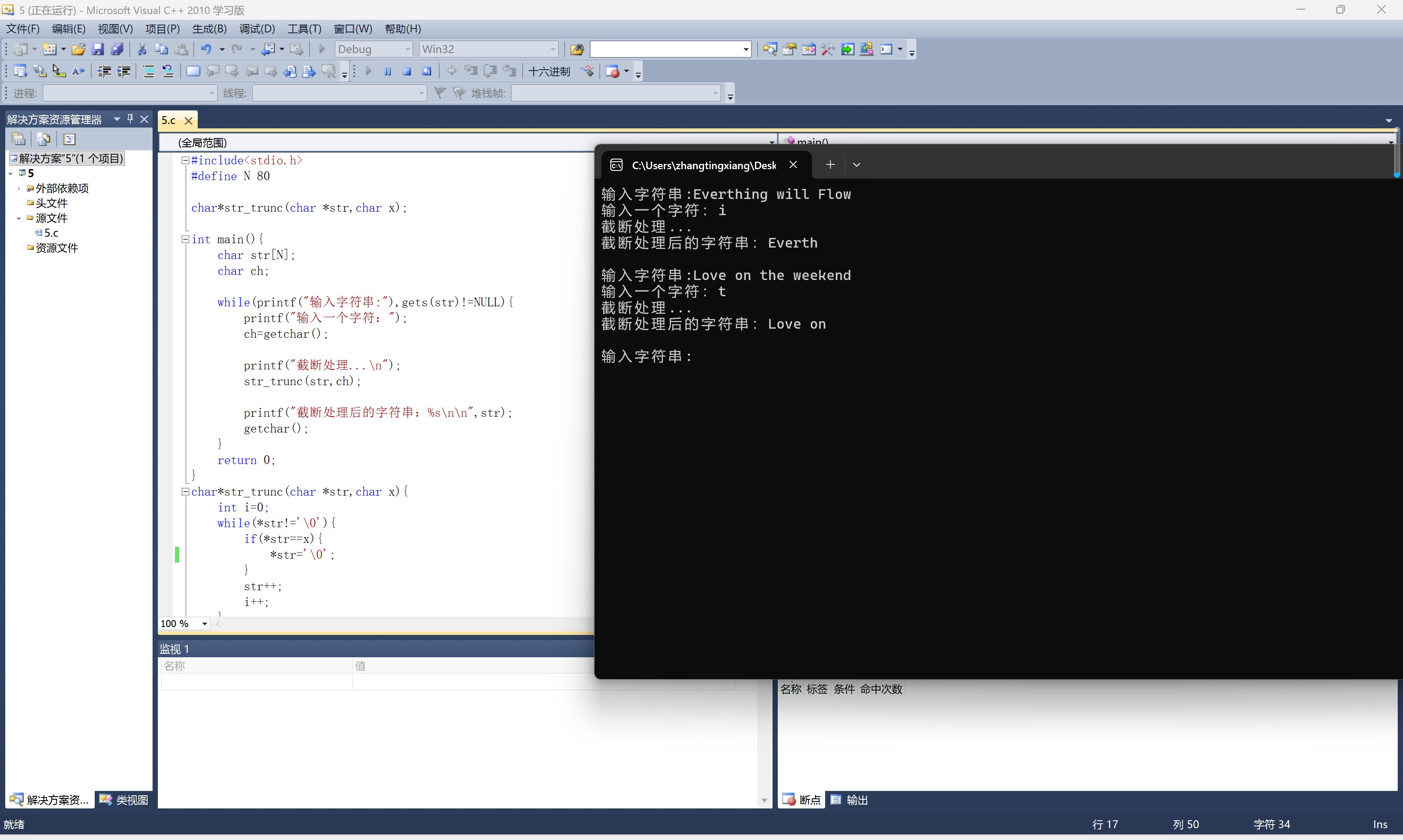1403x840 pixels.
Task: Toggle Hexadecimal (十六进制) display
Action: click(548, 71)
